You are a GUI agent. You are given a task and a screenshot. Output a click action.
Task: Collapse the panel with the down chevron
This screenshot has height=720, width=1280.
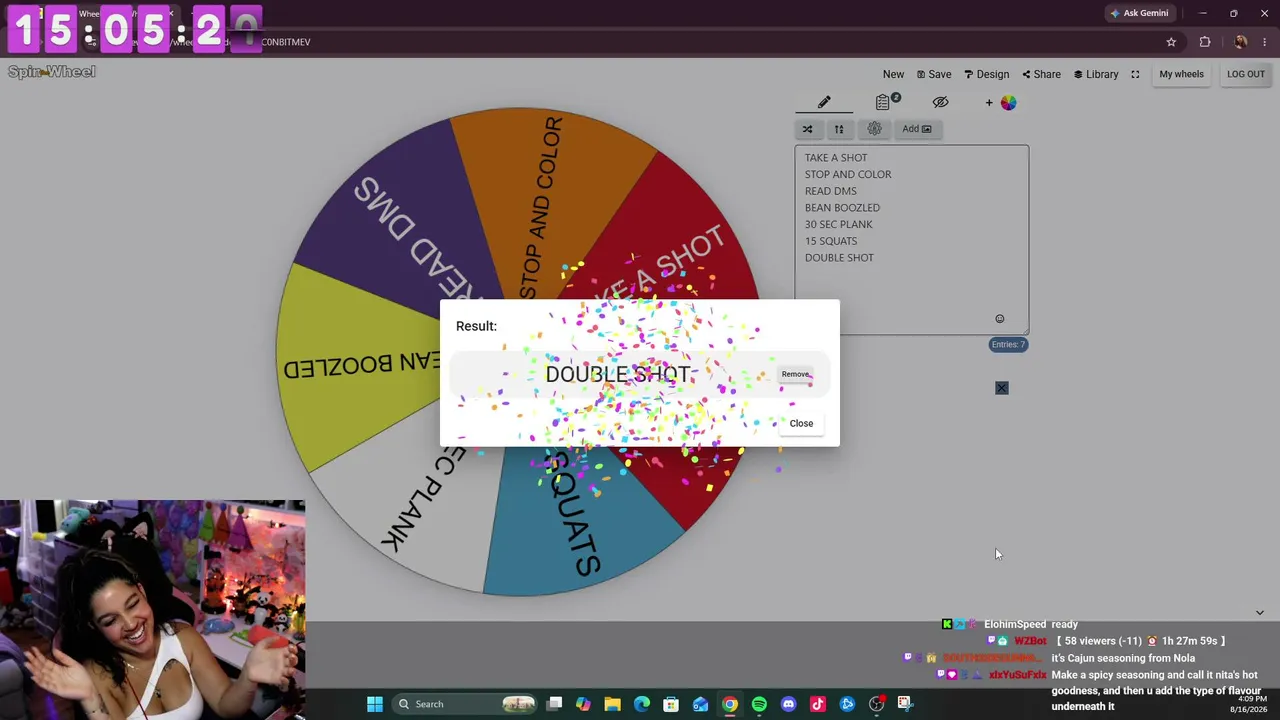click(1260, 612)
